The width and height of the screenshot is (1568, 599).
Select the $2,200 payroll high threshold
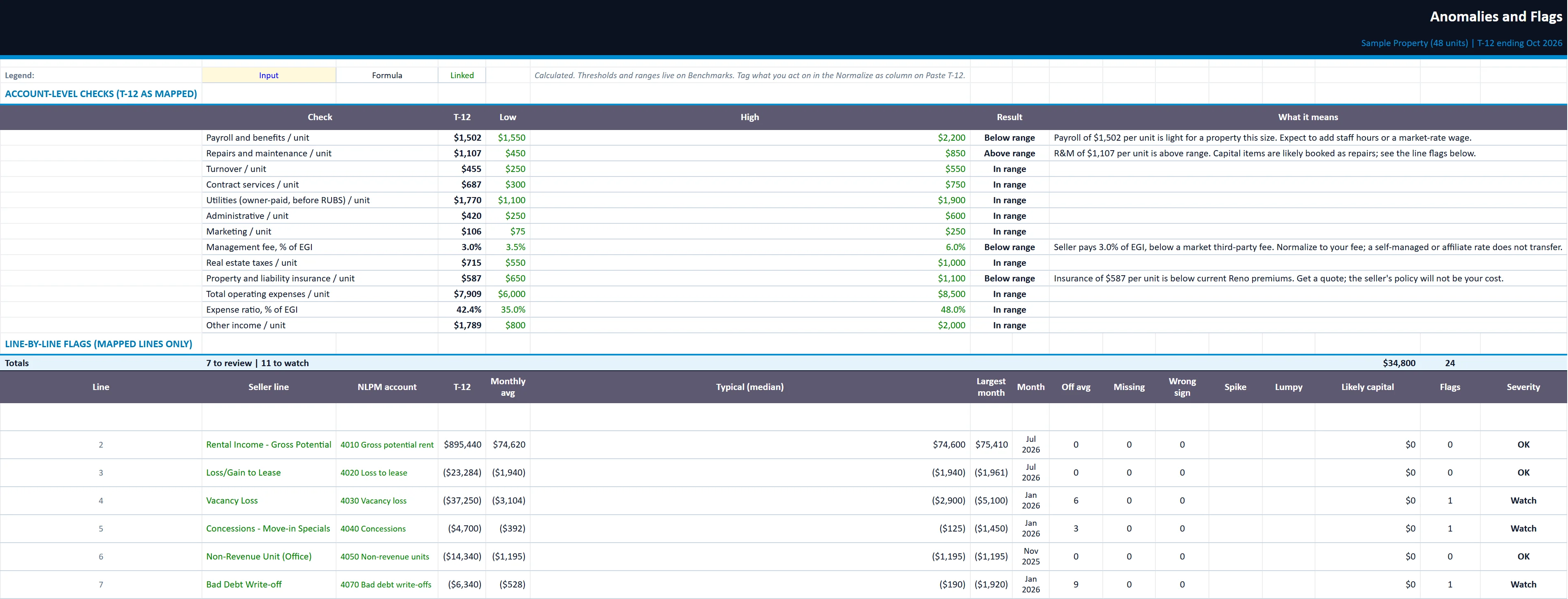(951, 137)
